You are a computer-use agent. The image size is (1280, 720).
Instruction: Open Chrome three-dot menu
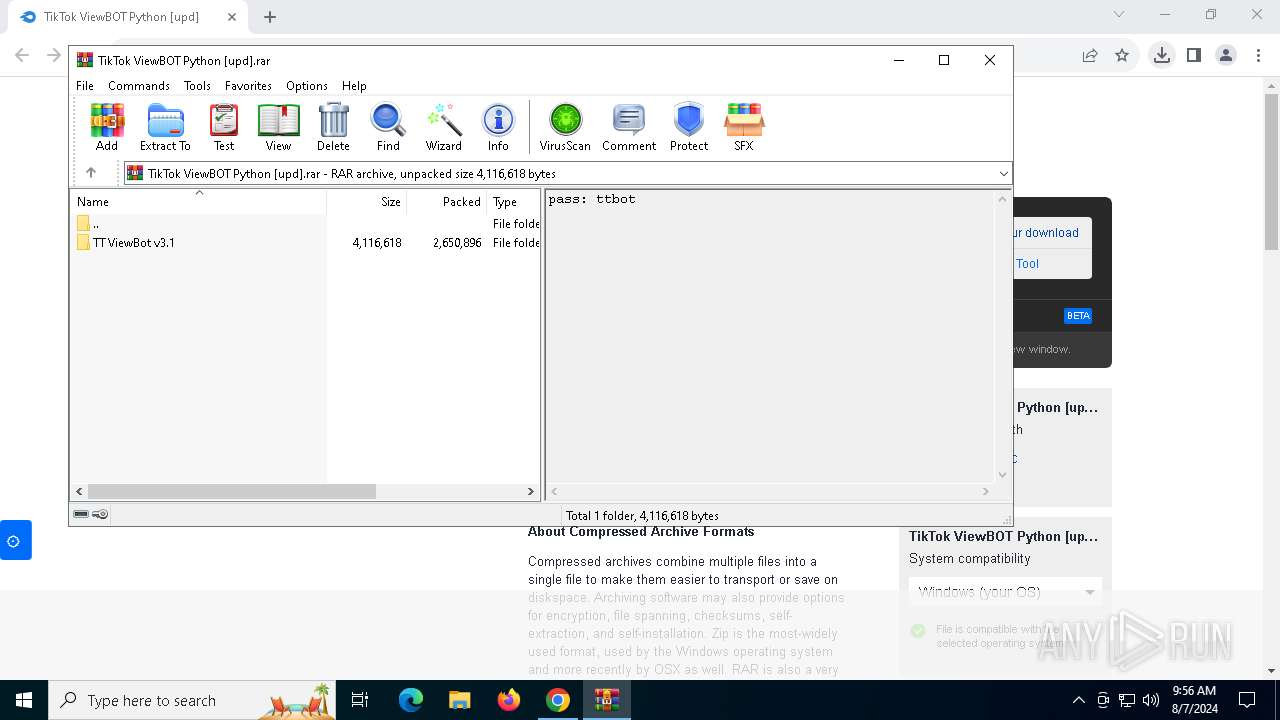(x=1258, y=55)
